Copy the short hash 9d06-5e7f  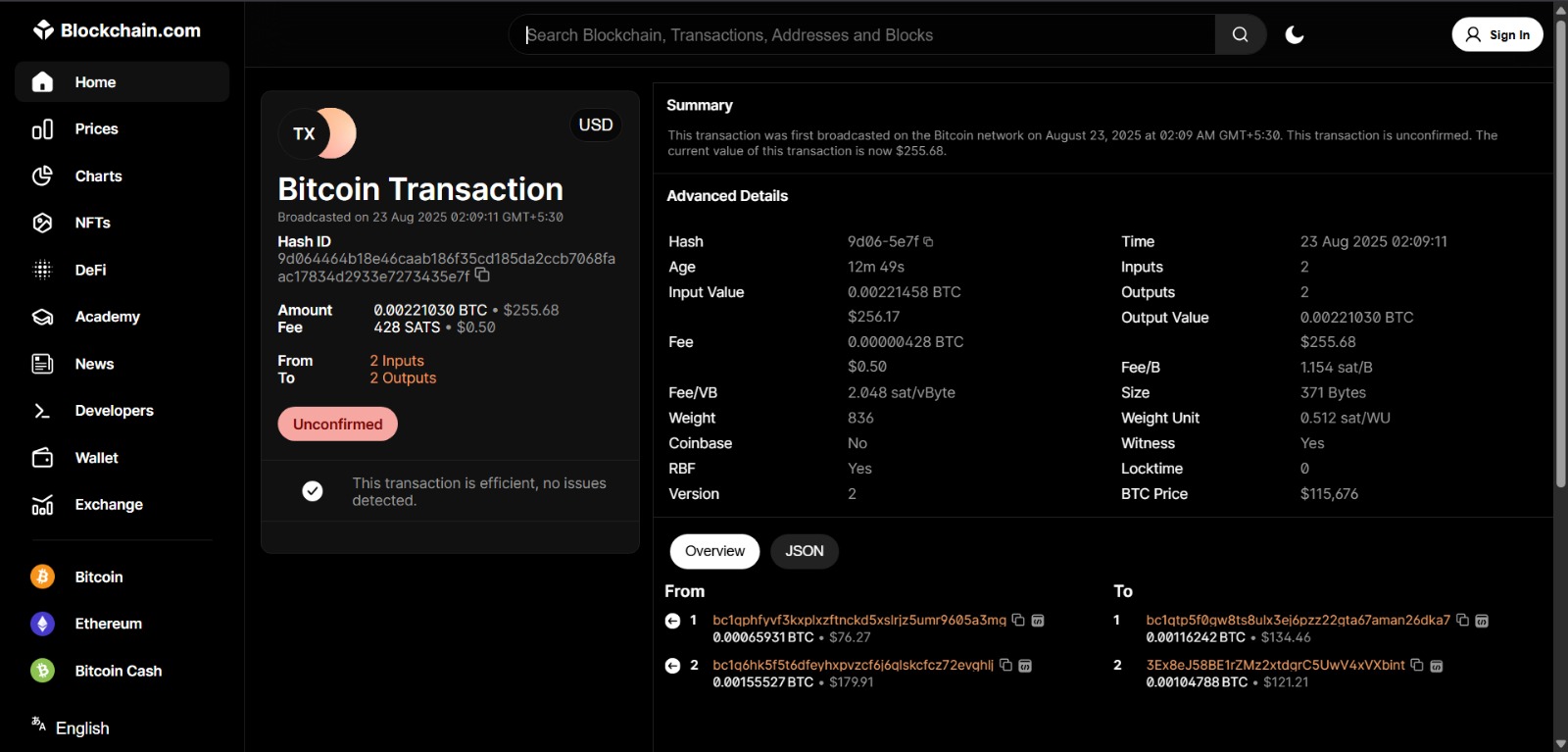[928, 241]
